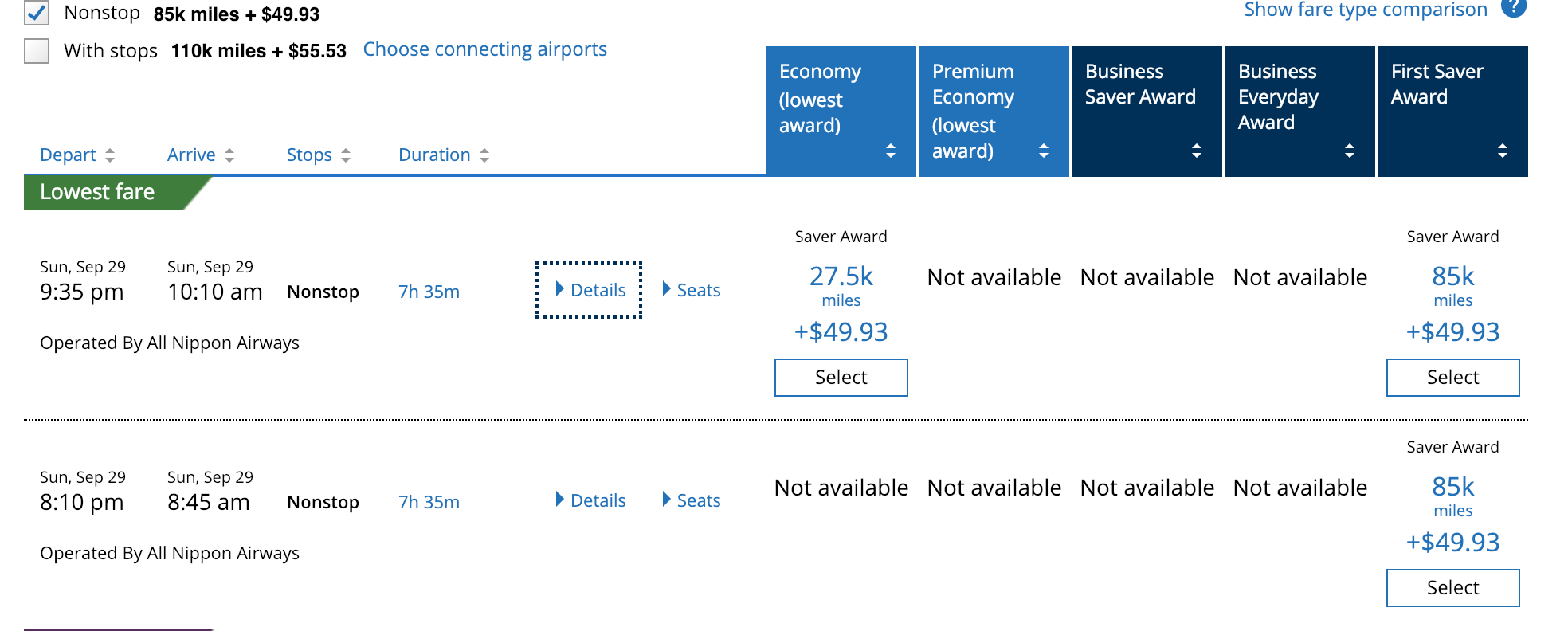The height and width of the screenshot is (631, 1568).
Task: Sort Business Everyday Award column arrows
Action: pyautogui.click(x=1350, y=151)
